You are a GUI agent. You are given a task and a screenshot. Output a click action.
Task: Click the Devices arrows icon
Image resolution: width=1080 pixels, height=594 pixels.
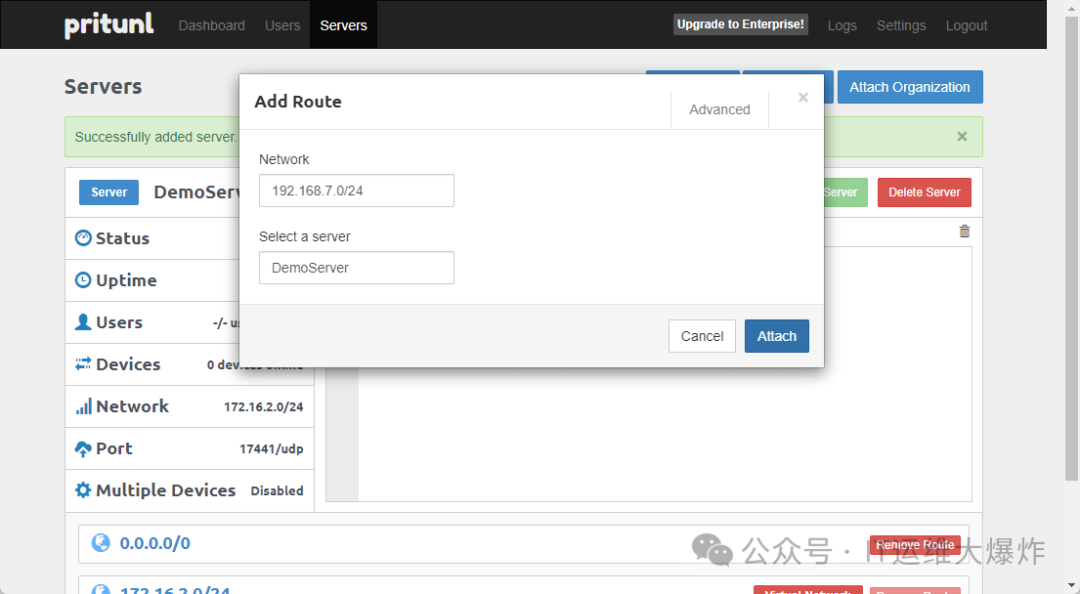click(x=83, y=364)
